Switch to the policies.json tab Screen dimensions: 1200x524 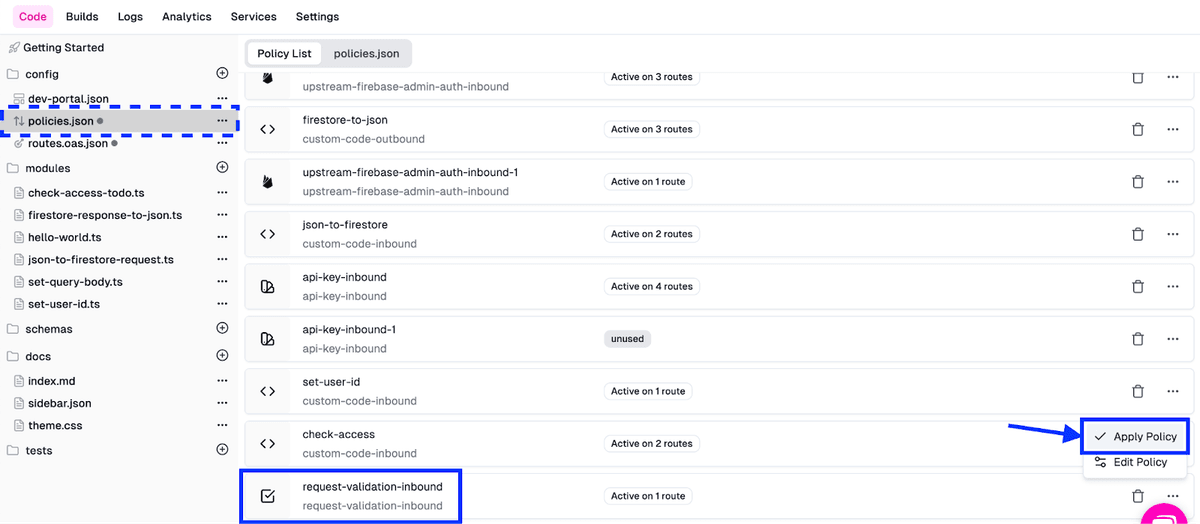pyautogui.click(x=367, y=53)
